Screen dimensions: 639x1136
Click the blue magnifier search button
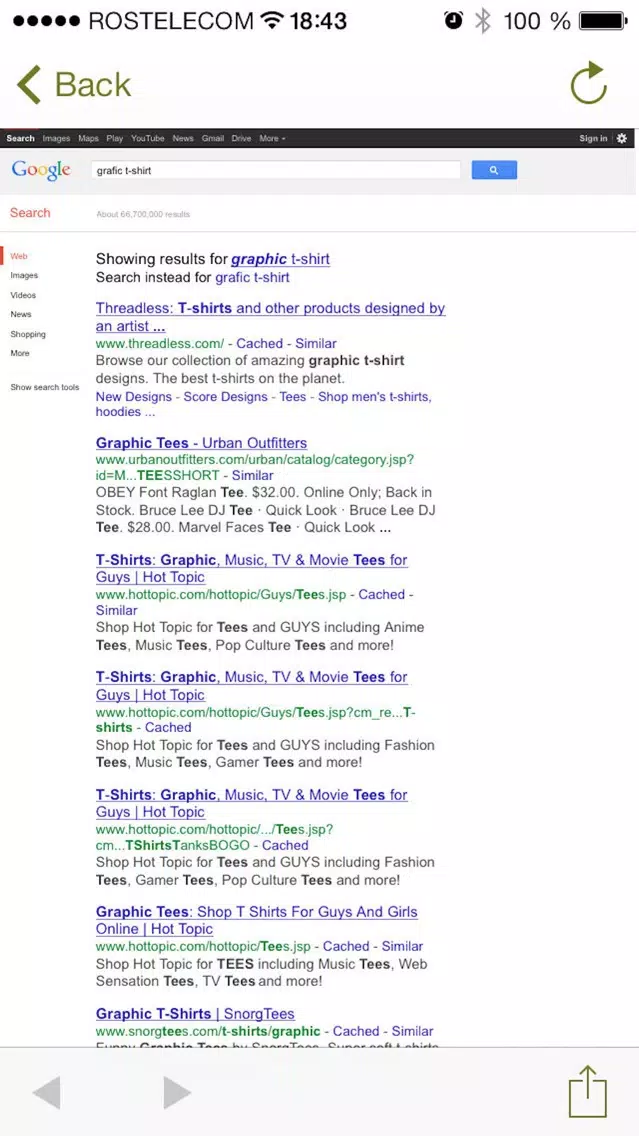494,170
